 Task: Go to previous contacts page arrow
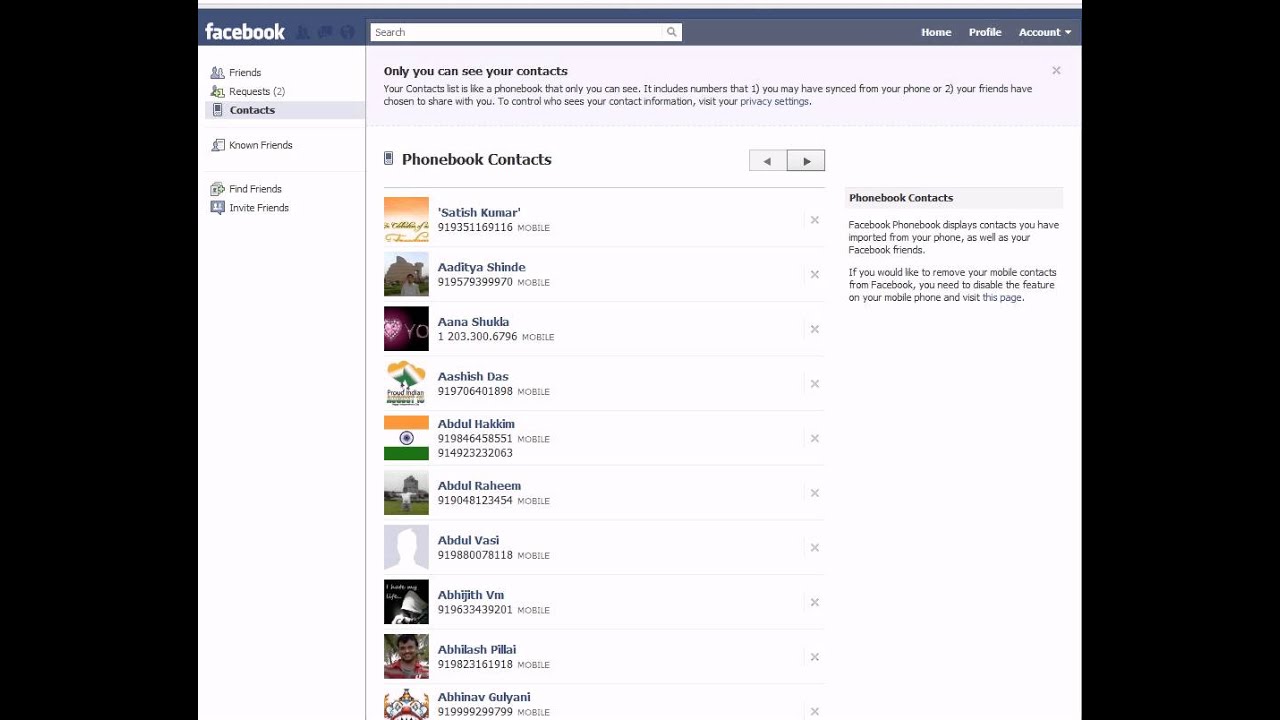coord(768,160)
